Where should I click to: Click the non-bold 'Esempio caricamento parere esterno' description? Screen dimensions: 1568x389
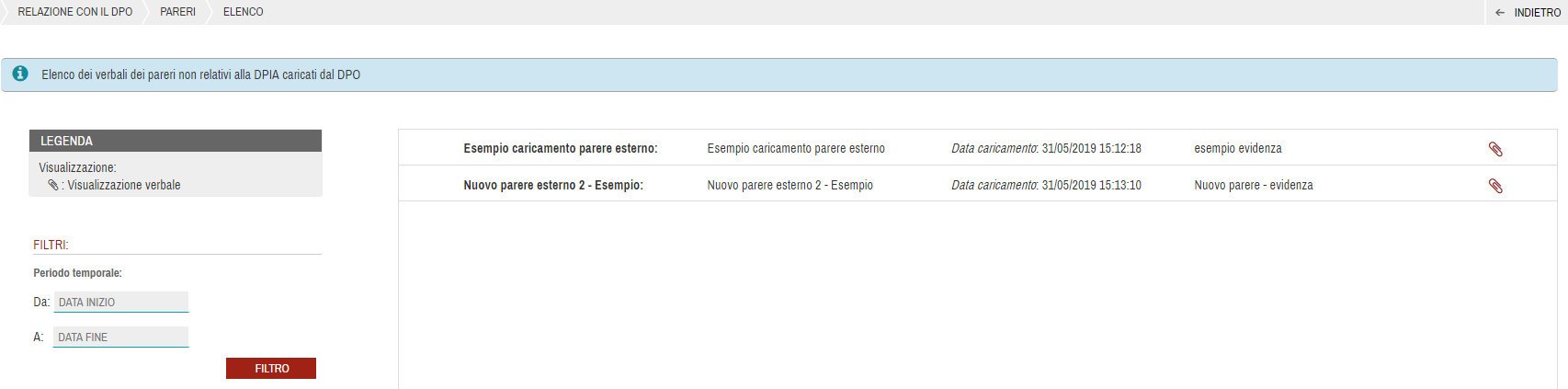pos(796,148)
